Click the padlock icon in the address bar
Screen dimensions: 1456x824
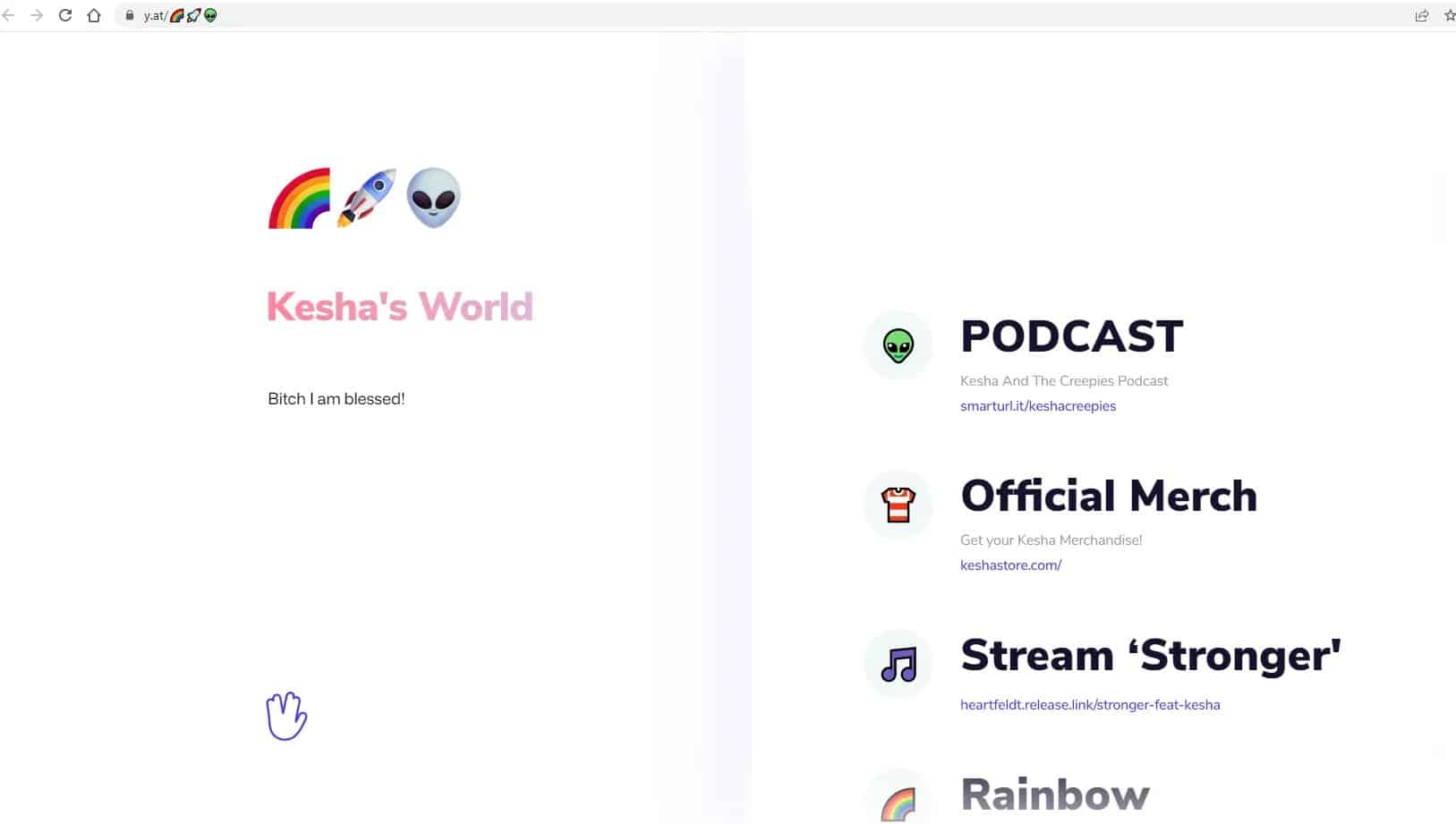pyautogui.click(x=127, y=15)
